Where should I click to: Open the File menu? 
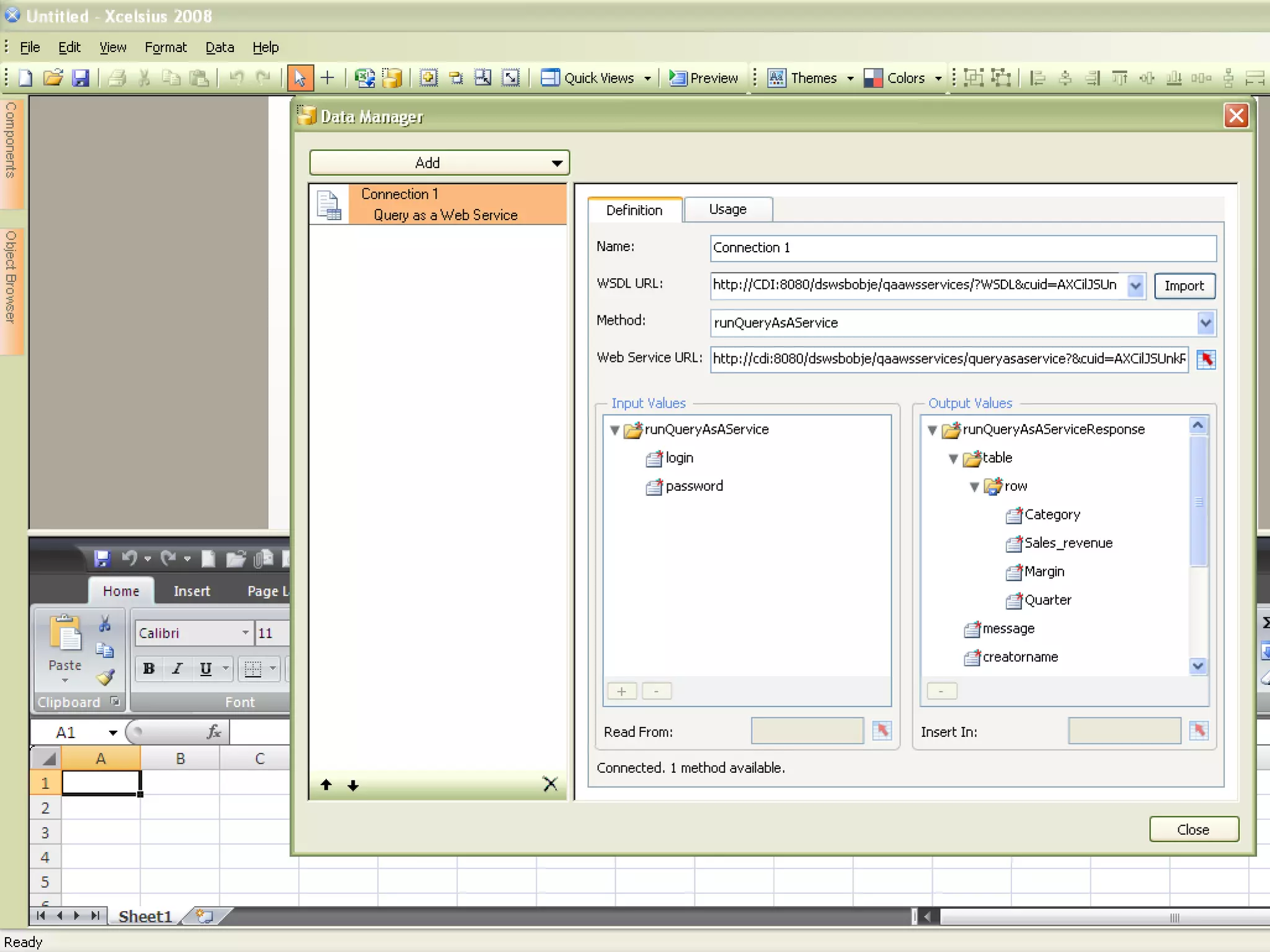(30, 48)
